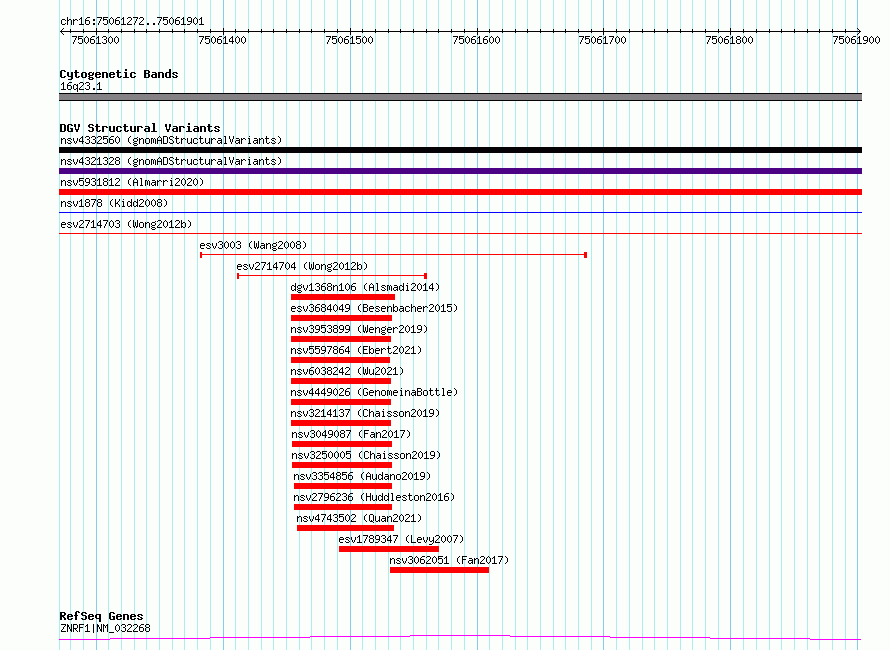The width and height of the screenshot is (890, 650).
Task: Click ruler position 75061300
Action: tap(95, 40)
